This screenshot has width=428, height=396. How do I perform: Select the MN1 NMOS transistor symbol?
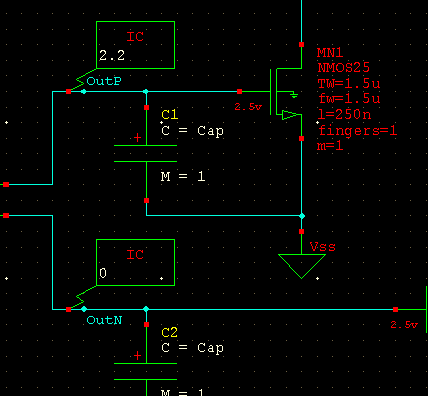point(286,92)
